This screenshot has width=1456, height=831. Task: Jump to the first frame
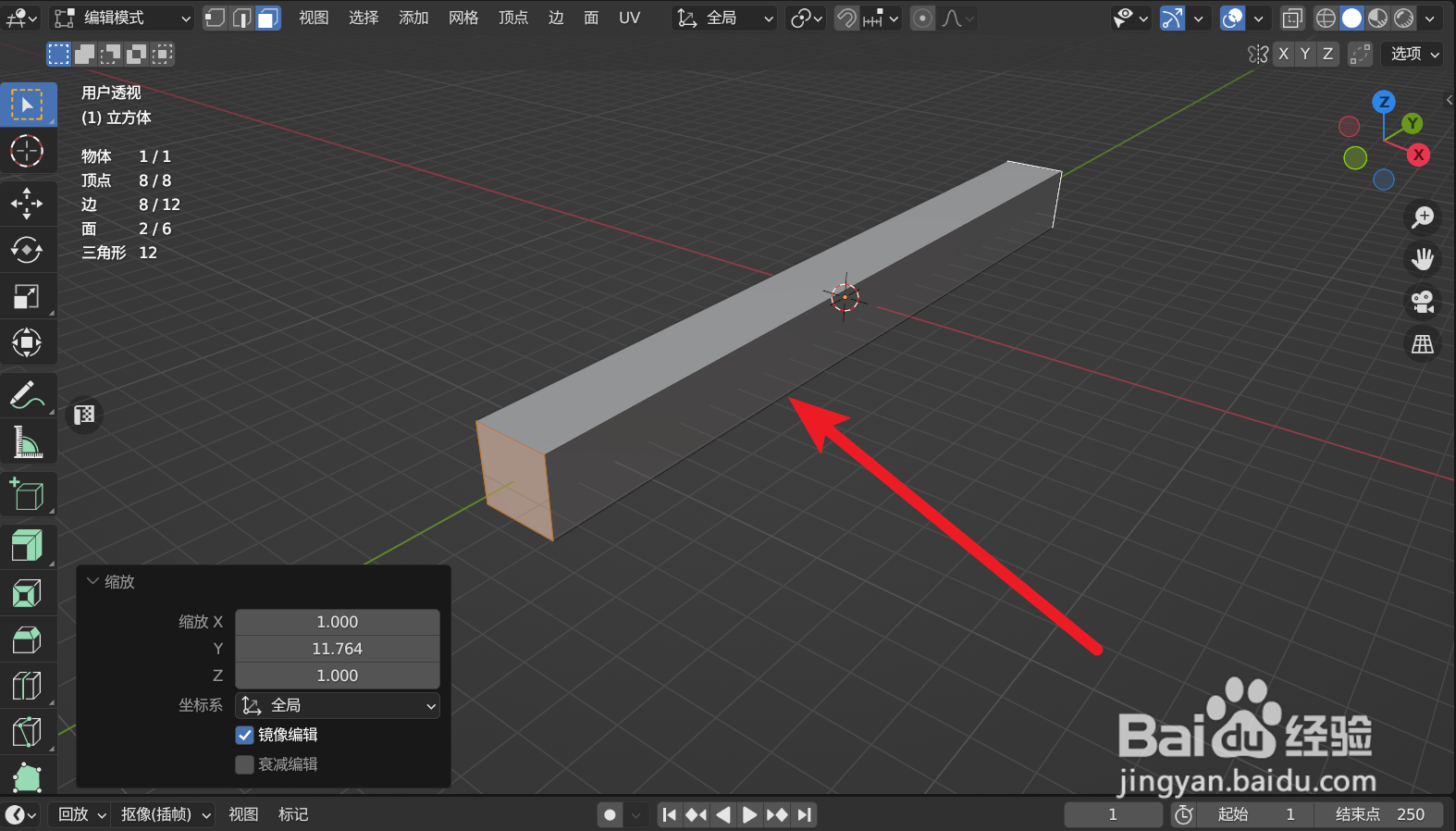(x=670, y=814)
